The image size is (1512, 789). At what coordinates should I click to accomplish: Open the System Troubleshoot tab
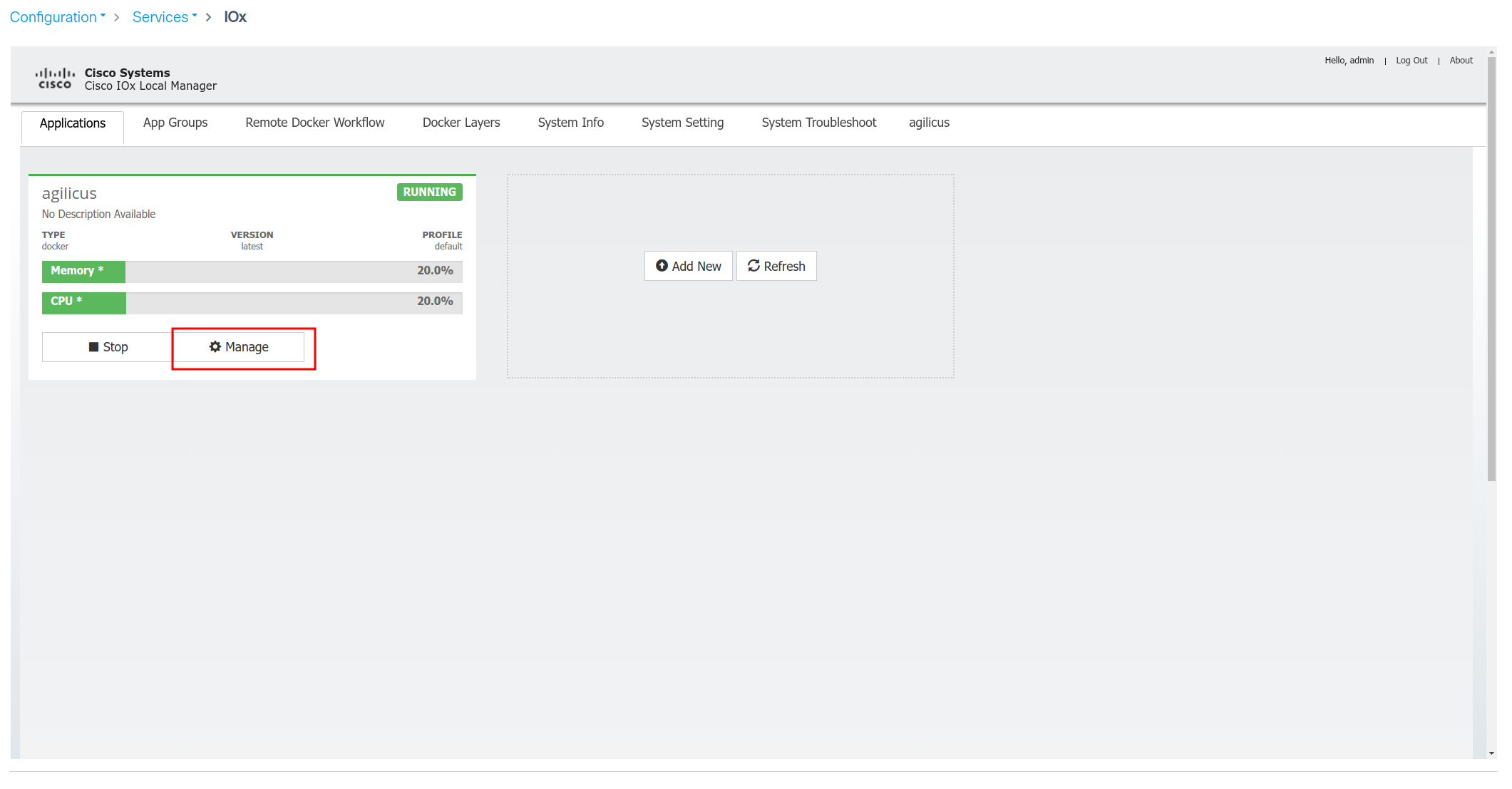point(819,123)
